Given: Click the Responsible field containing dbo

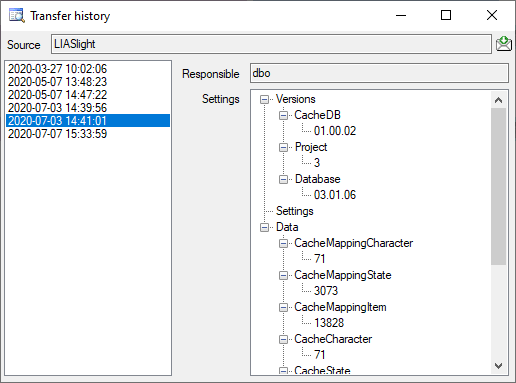Looking at the screenshot, I should 379,73.
